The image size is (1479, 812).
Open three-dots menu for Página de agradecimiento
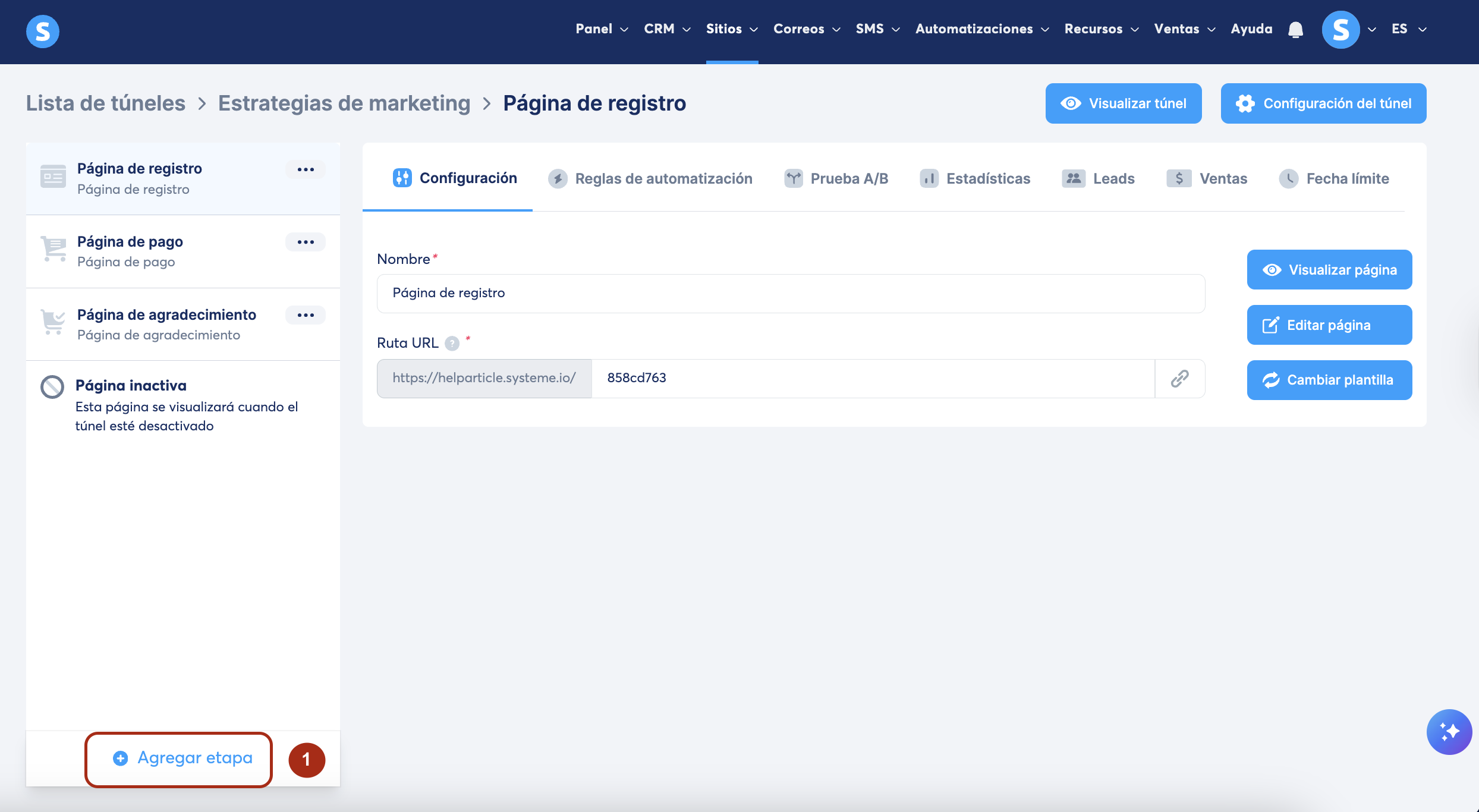click(306, 315)
